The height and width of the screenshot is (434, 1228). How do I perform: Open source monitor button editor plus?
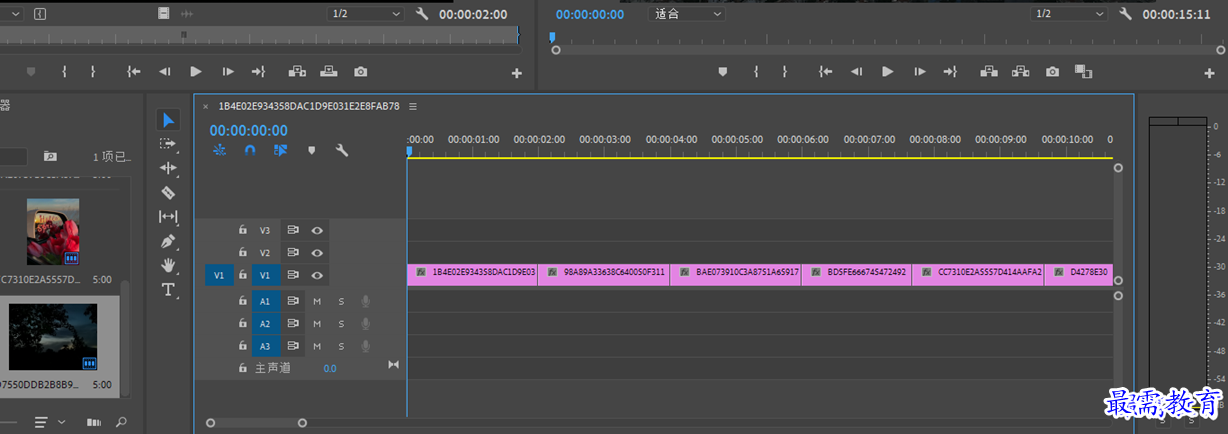pyautogui.click(x=517, y=73)
